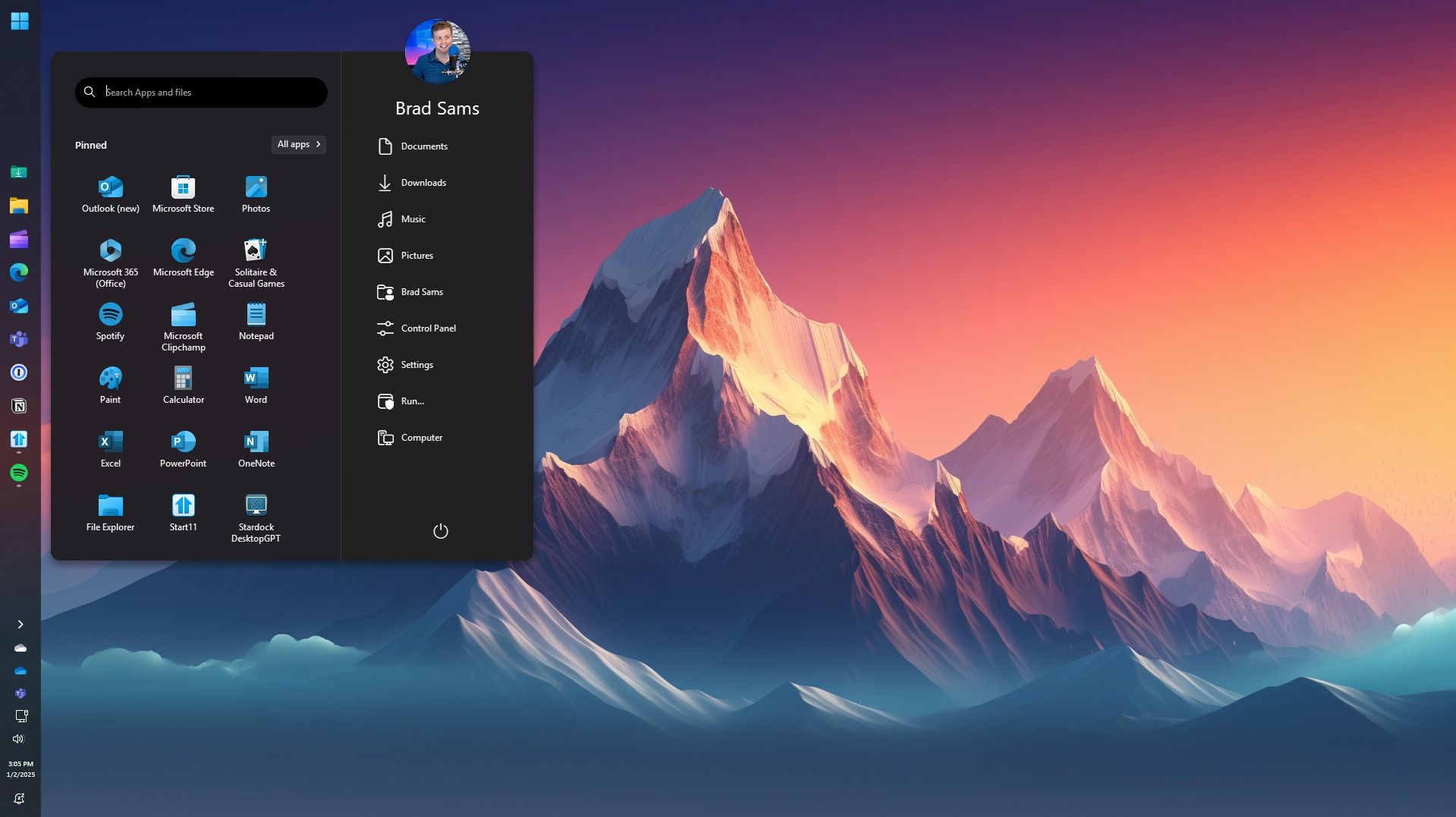
Task: Click the Start11 taskbar icon
Action: pyautogui.click(x=19, y=439)
